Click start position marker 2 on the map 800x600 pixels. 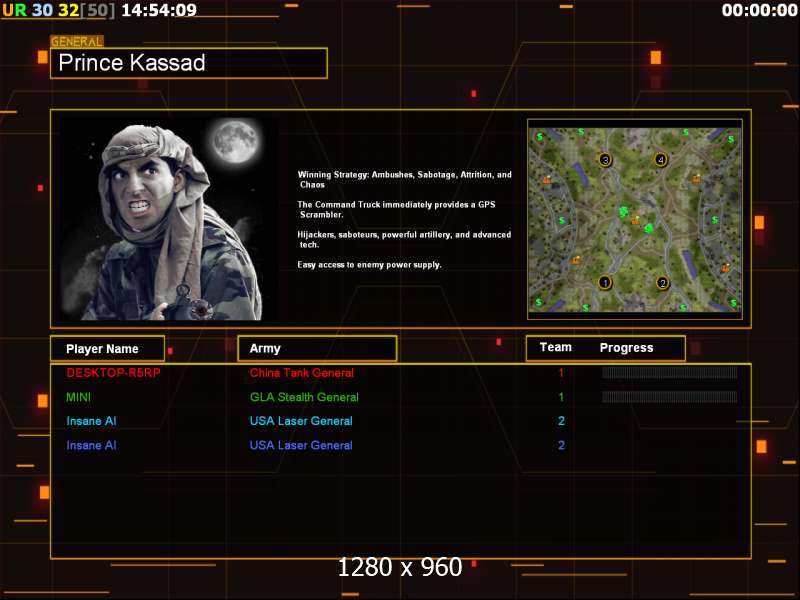(662, 282)
